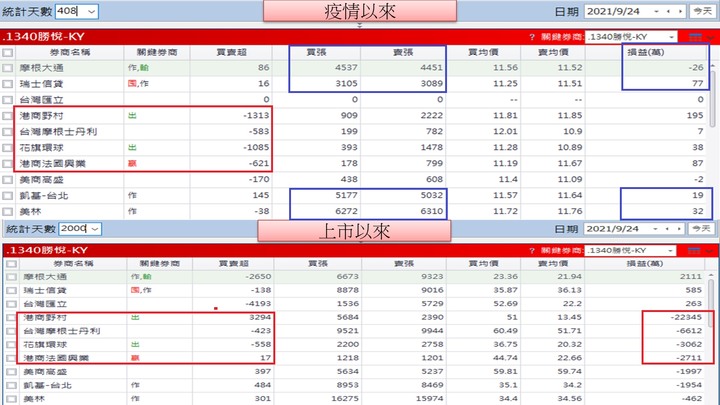Open help icon in the 2000-day panel header
The width and height of the screenshot is (720, 405).
pos(532,251)
